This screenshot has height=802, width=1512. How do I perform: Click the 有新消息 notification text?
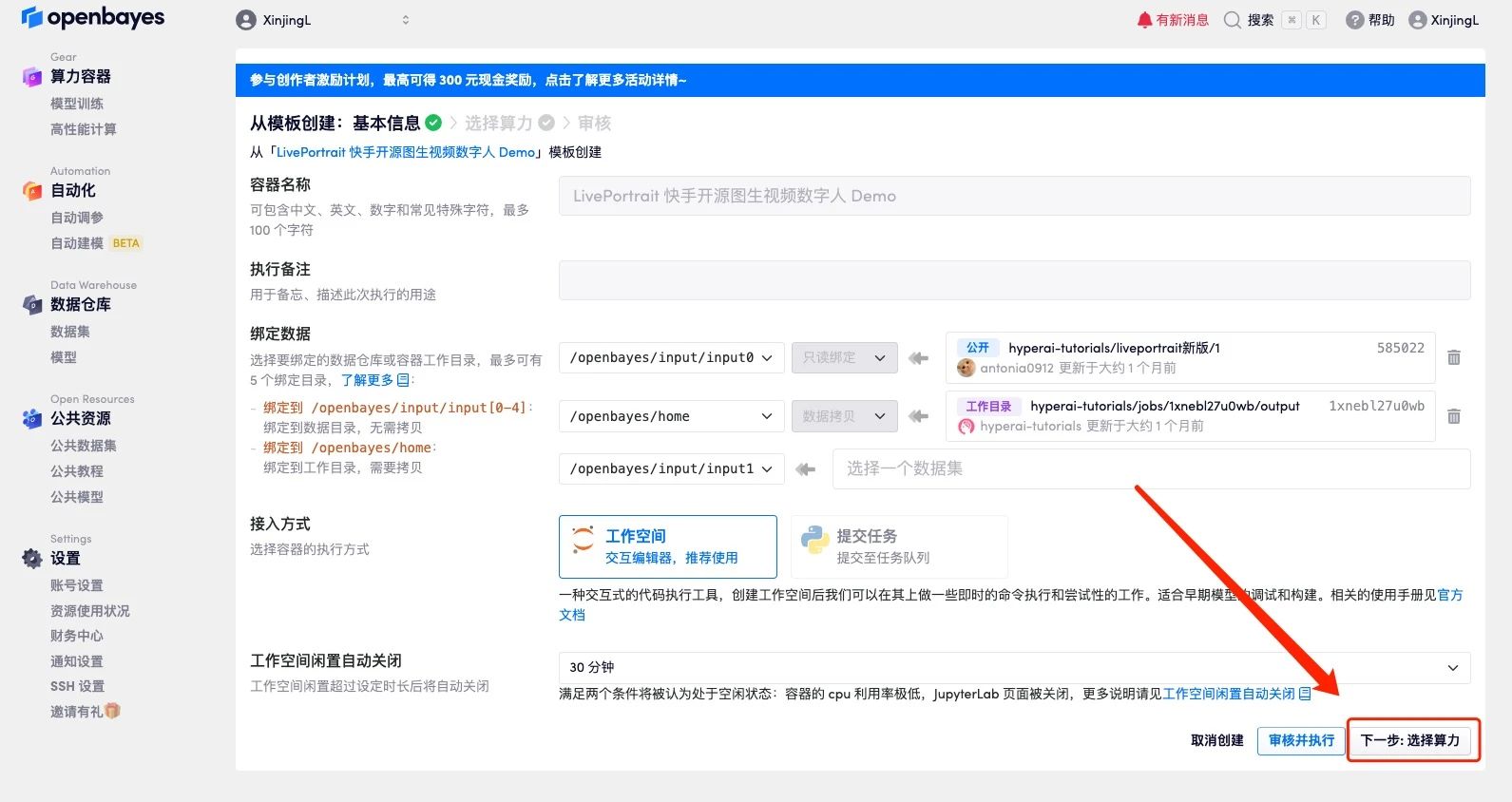[x=1182, y=20]
